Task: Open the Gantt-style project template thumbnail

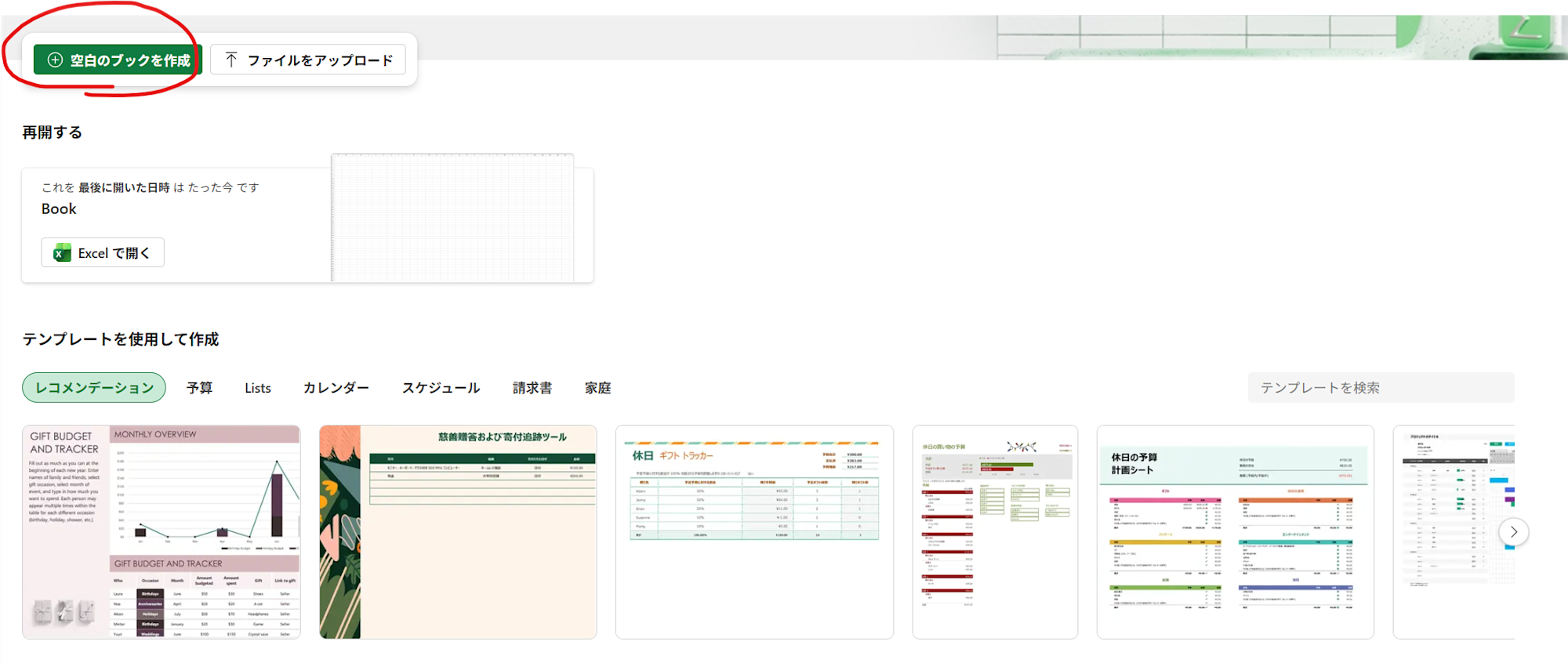Action: pyautogui.click(x=1454, y=532)
